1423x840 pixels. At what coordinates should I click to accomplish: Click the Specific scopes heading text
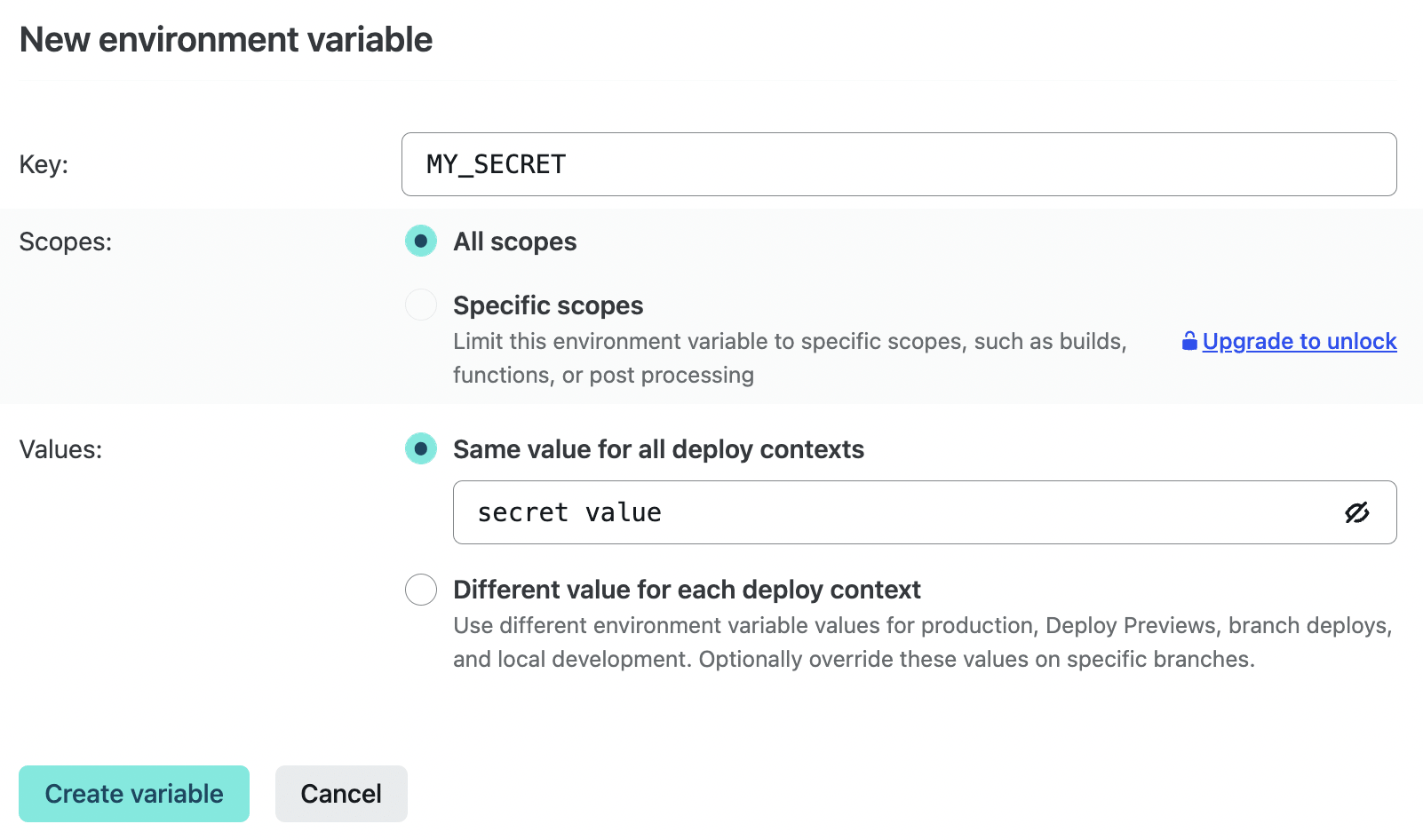(548, 305)
